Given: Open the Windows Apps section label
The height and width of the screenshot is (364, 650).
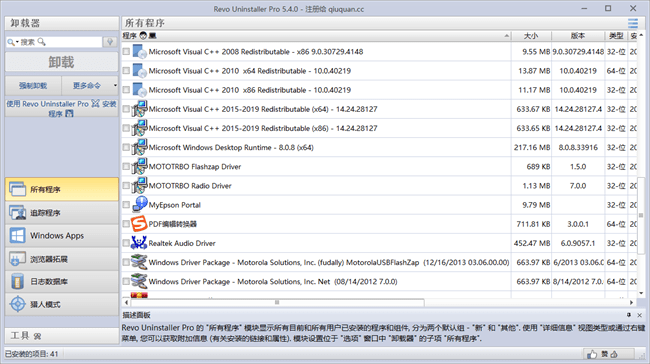Looking at the screenshot, I should click(x=57, y=235).
